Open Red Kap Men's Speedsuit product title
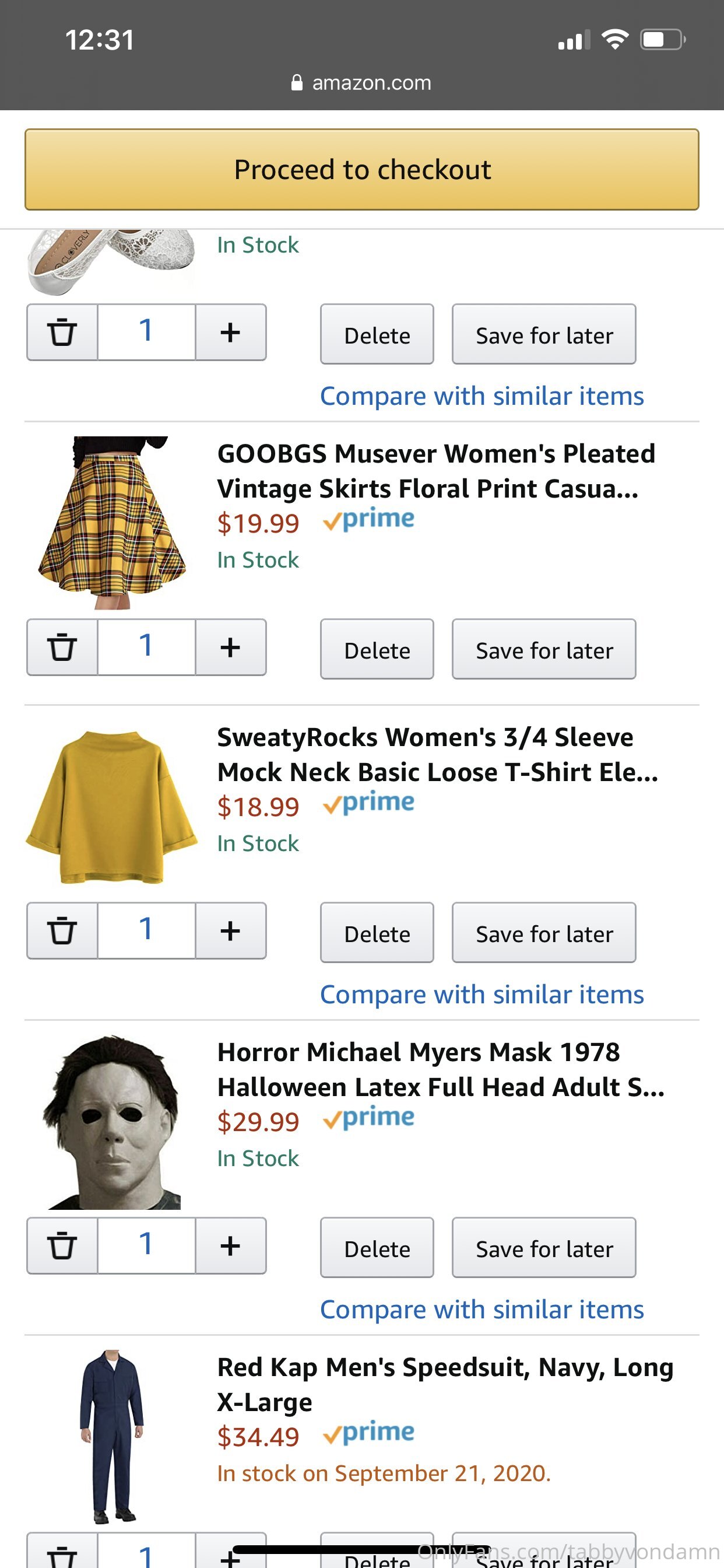724x1568 pixels. pyautogui.click(x=445, y=1384)
